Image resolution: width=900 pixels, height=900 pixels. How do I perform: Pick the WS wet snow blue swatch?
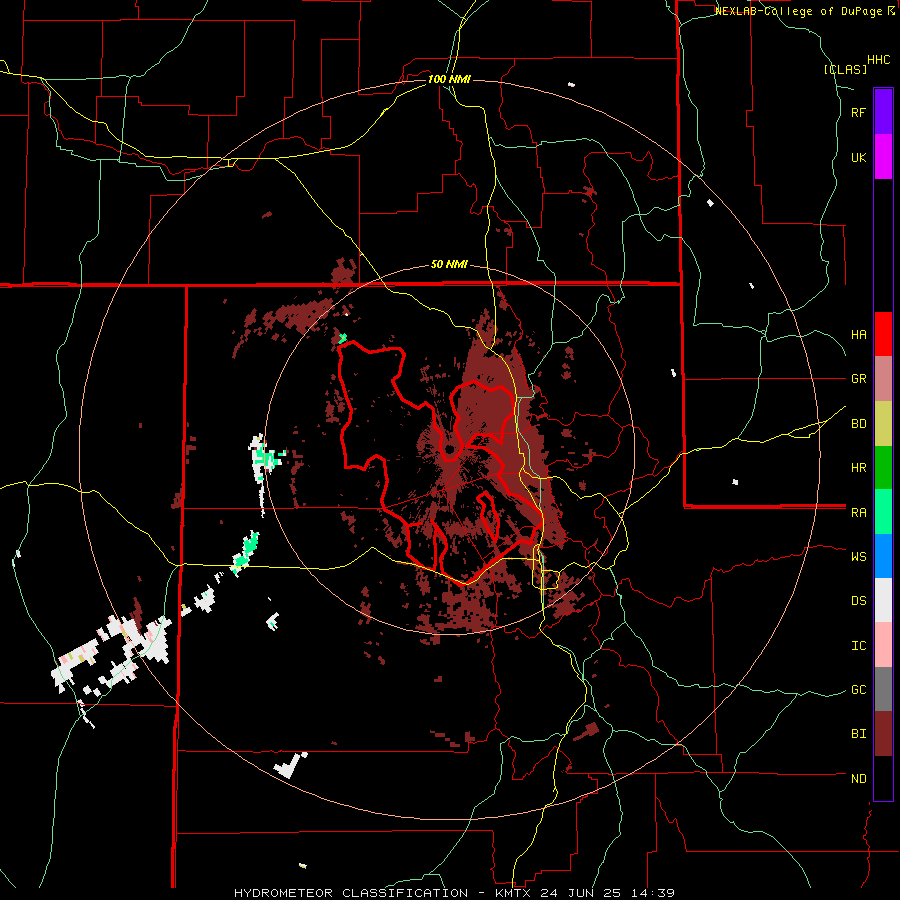pos(883,556)
